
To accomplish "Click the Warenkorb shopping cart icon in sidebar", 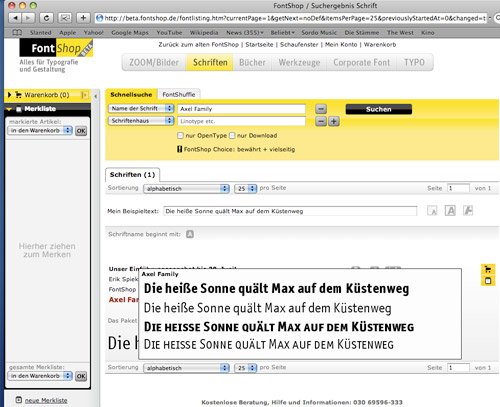I will coord(19,95).
